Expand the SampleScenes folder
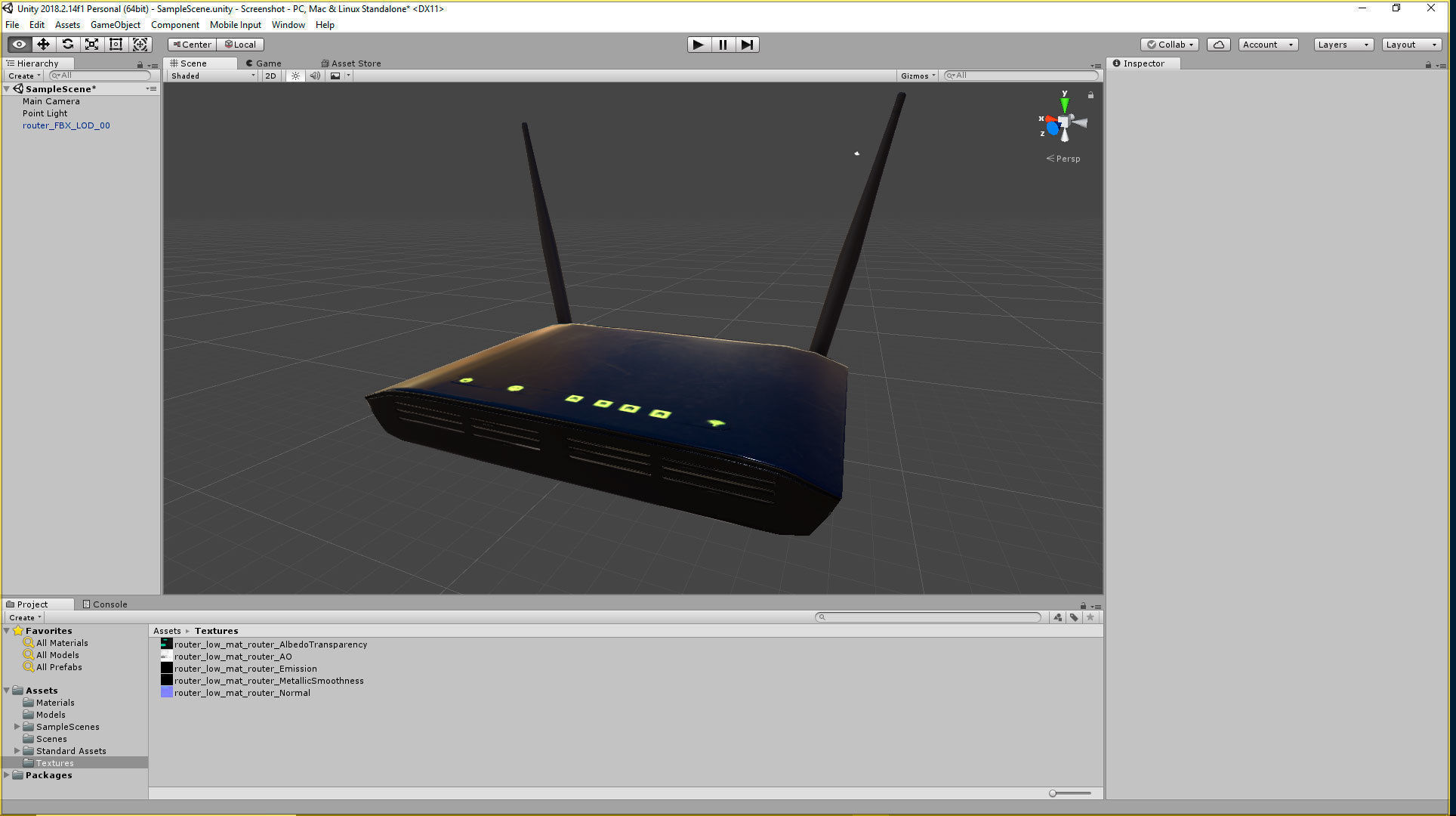Screen dimensions: 1456x816 17,727
